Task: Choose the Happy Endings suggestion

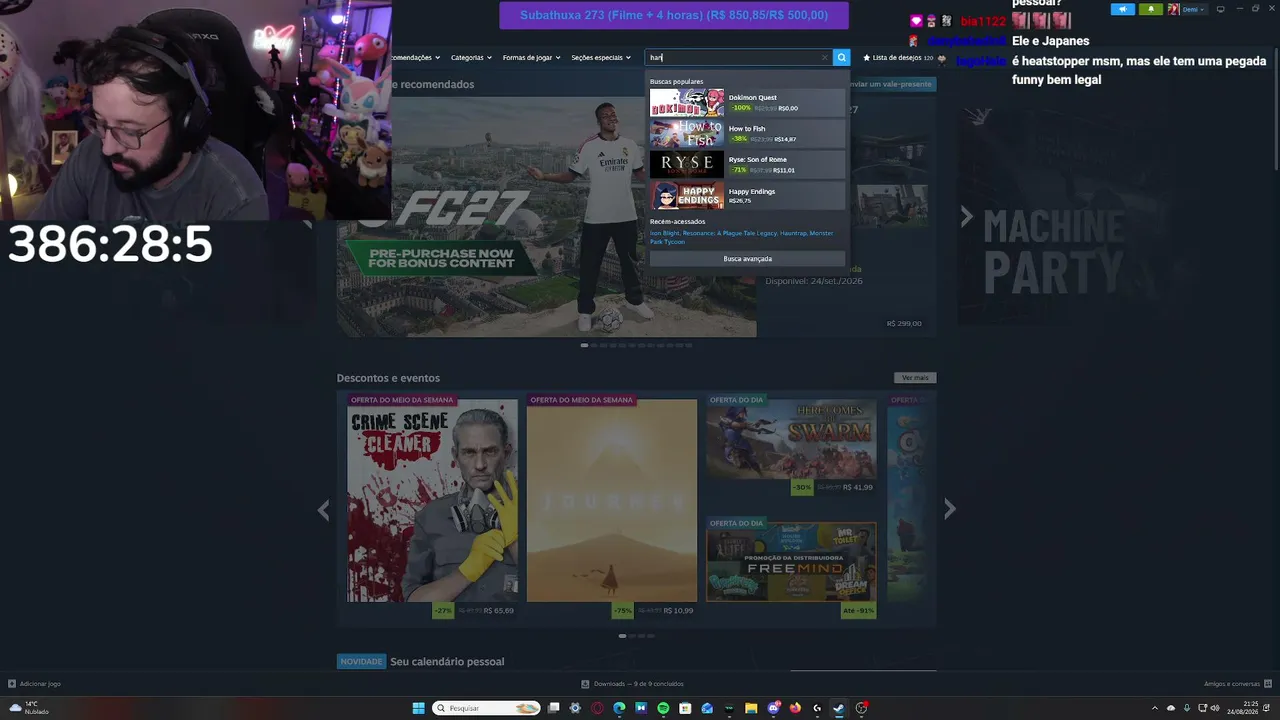Action: coord(747,195)
